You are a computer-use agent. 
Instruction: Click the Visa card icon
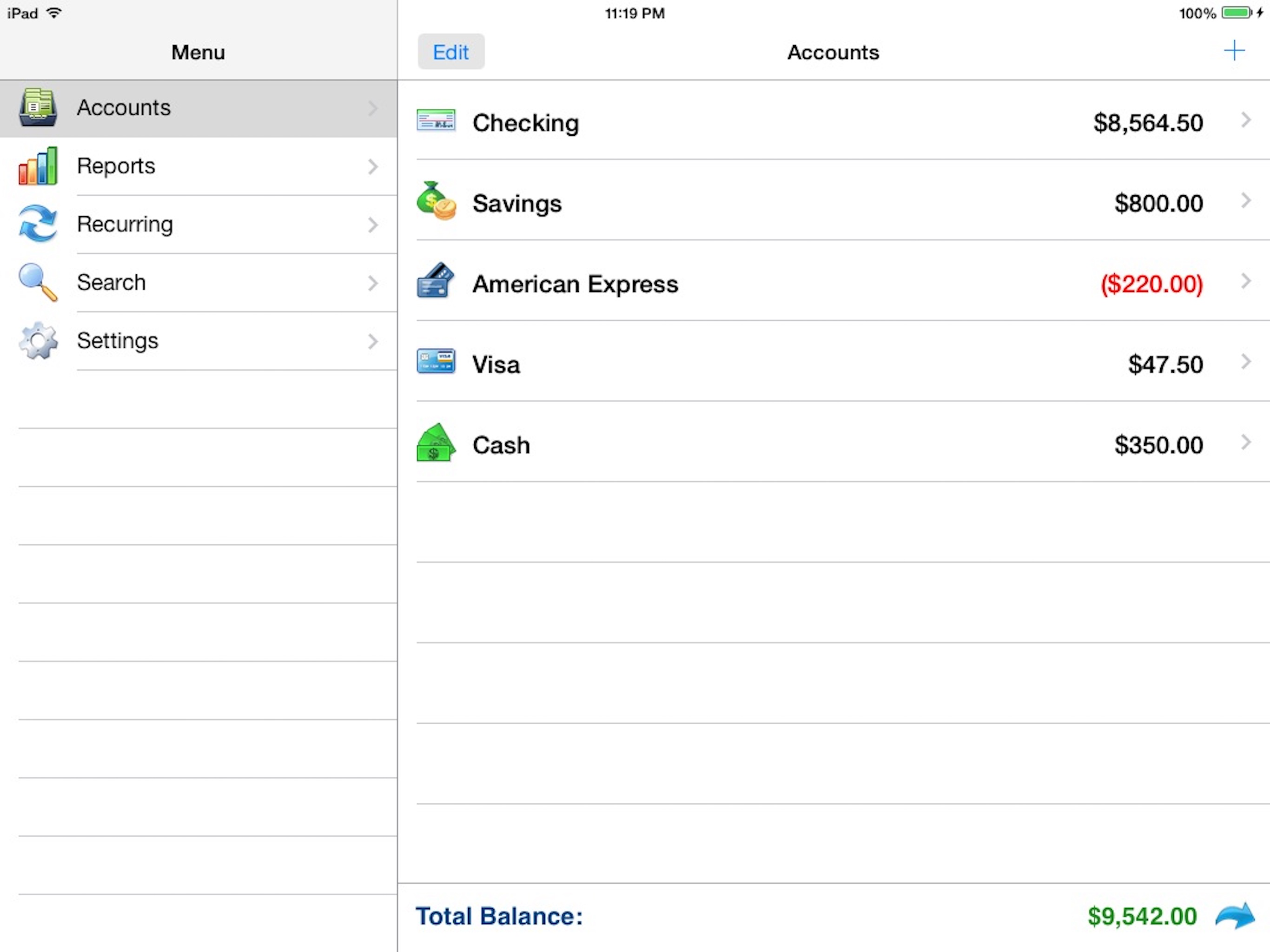[436, 362]
